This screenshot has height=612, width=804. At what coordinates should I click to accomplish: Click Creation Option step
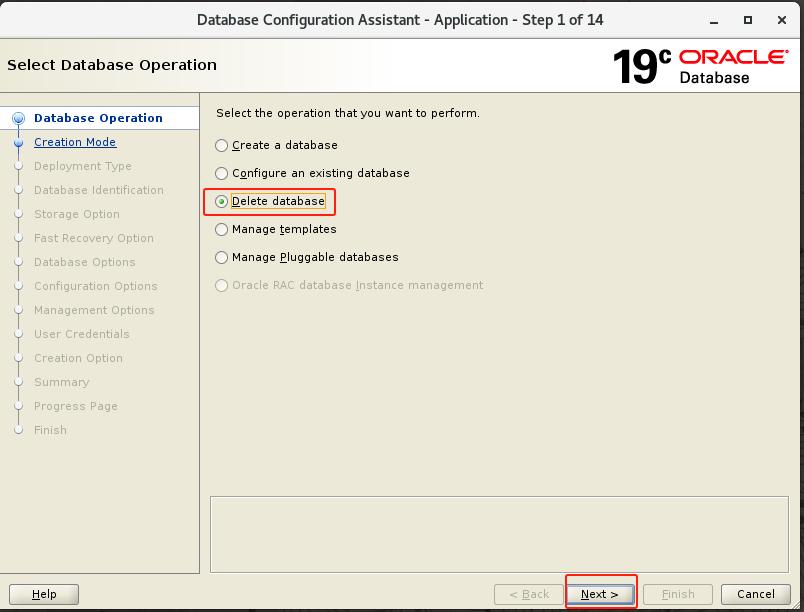78,358
